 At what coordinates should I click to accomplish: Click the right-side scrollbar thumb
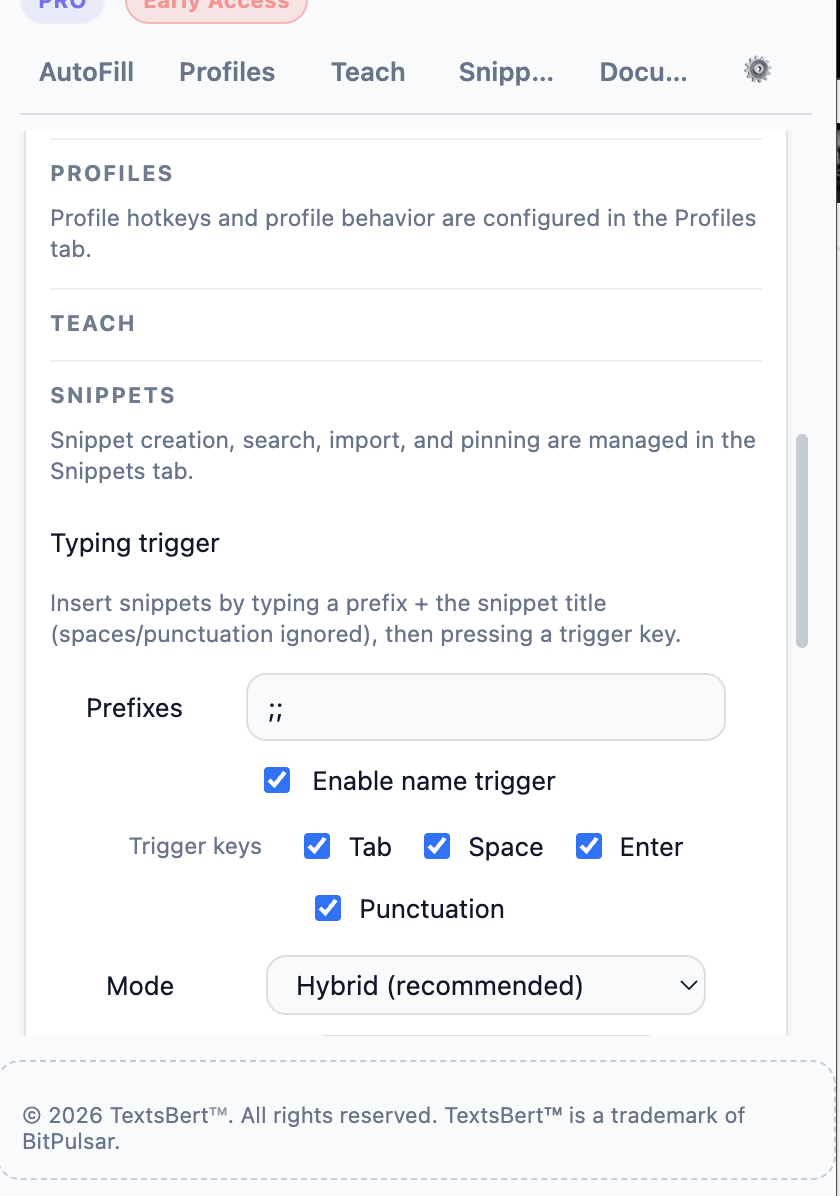(x=802, y=535)
